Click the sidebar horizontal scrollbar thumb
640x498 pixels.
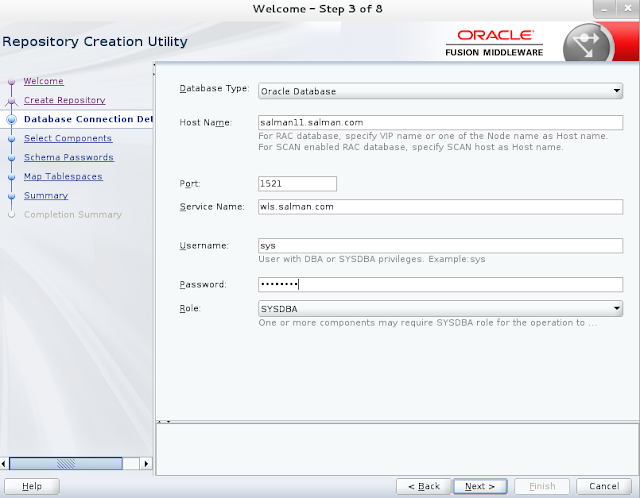66,464
